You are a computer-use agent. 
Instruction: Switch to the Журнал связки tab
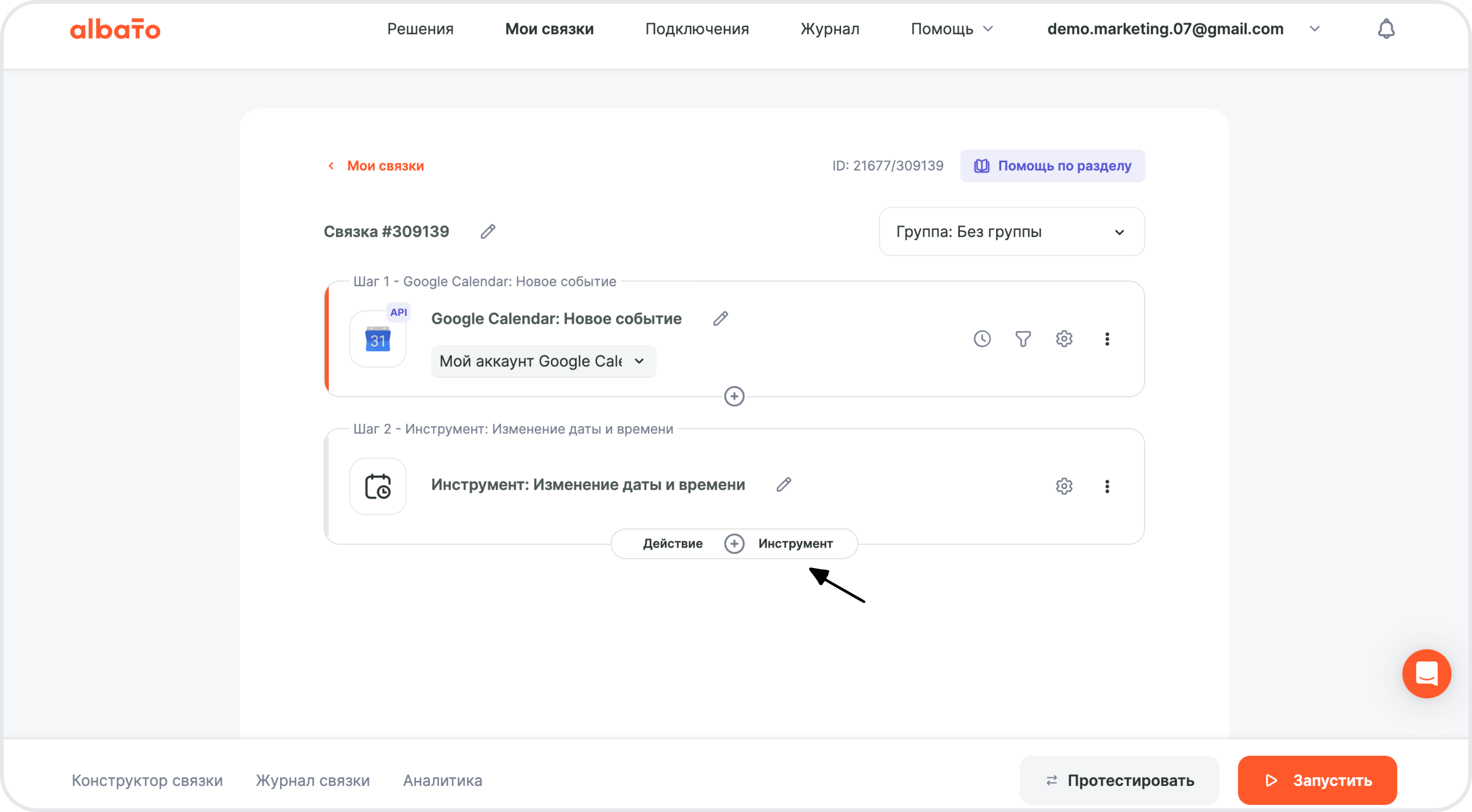(x=313, y=780)
